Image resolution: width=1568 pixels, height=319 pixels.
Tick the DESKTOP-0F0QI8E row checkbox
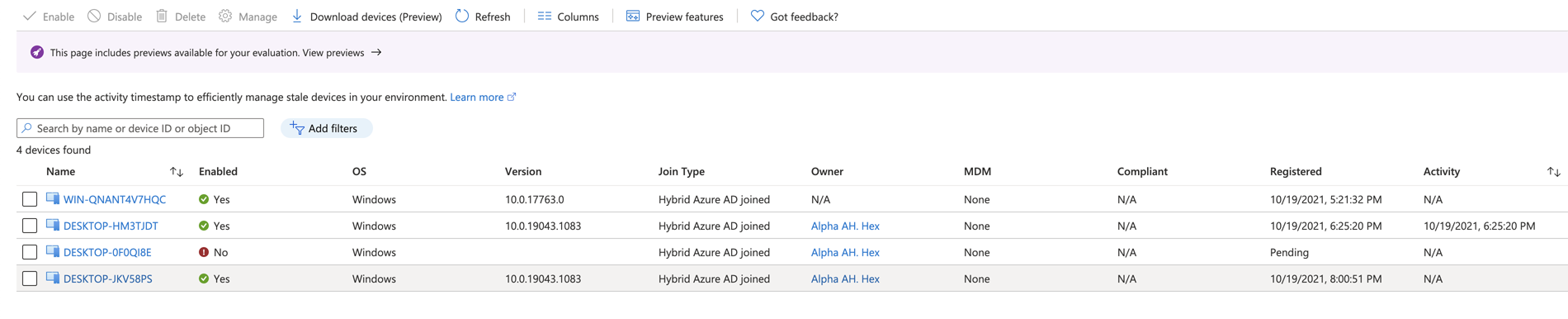point(30,252)
